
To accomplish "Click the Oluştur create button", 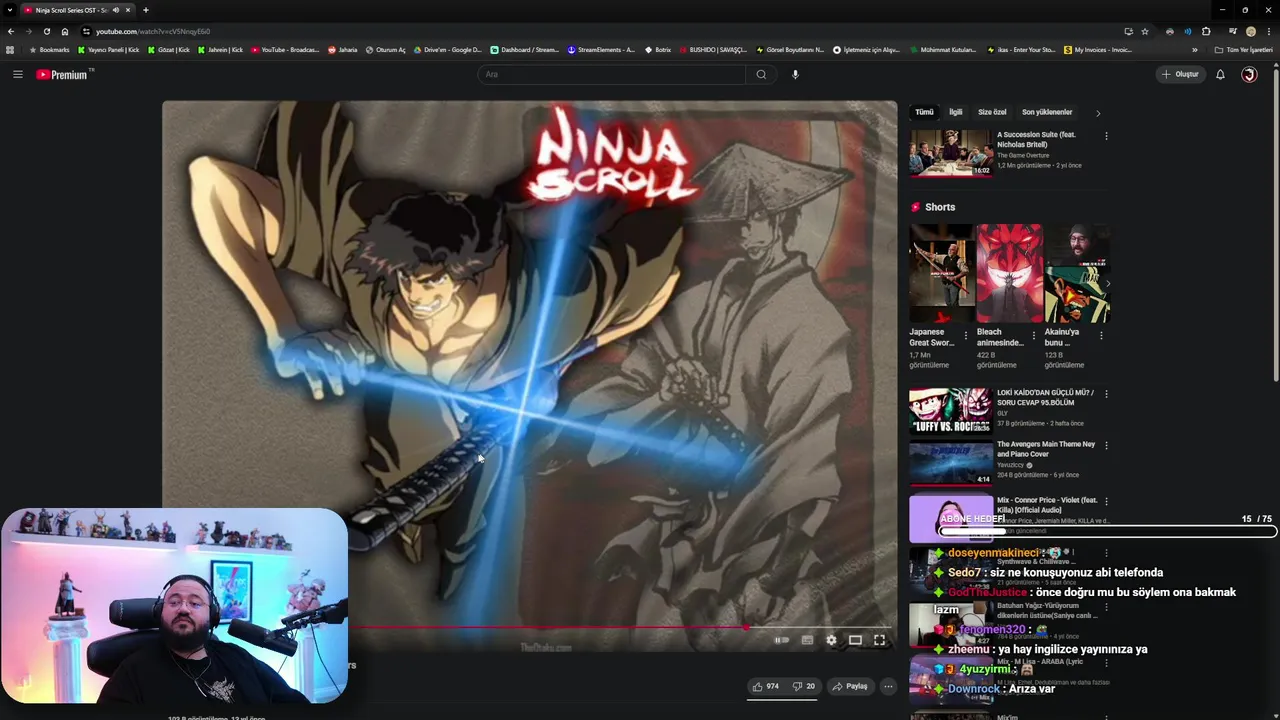I will pos(1180,74).
